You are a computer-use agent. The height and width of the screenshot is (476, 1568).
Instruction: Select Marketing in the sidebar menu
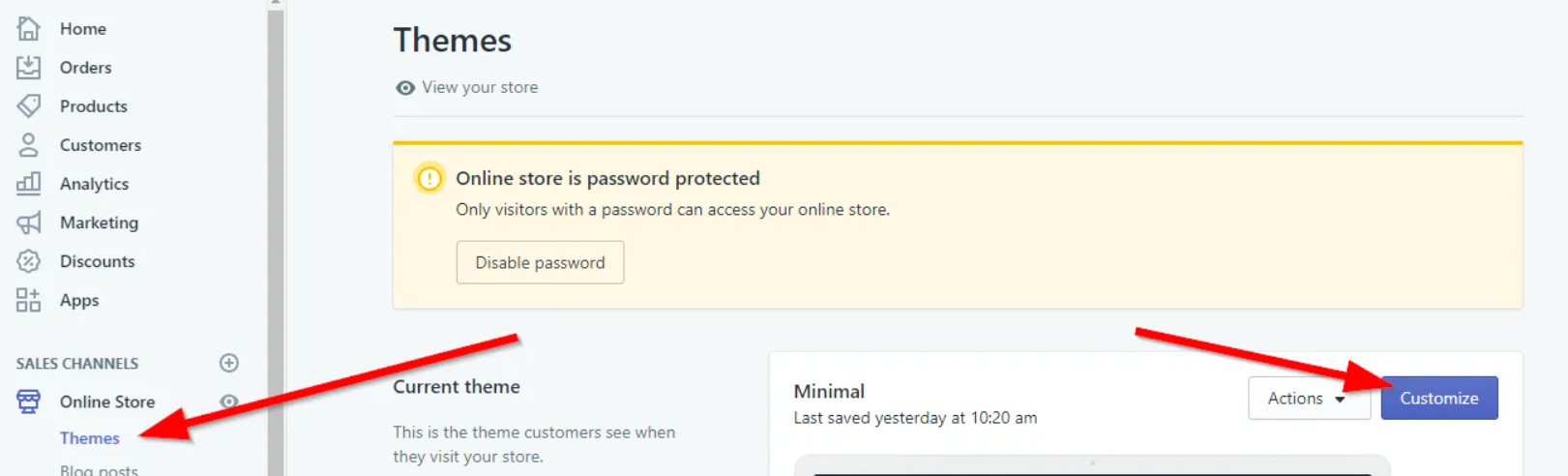(99, 223)
